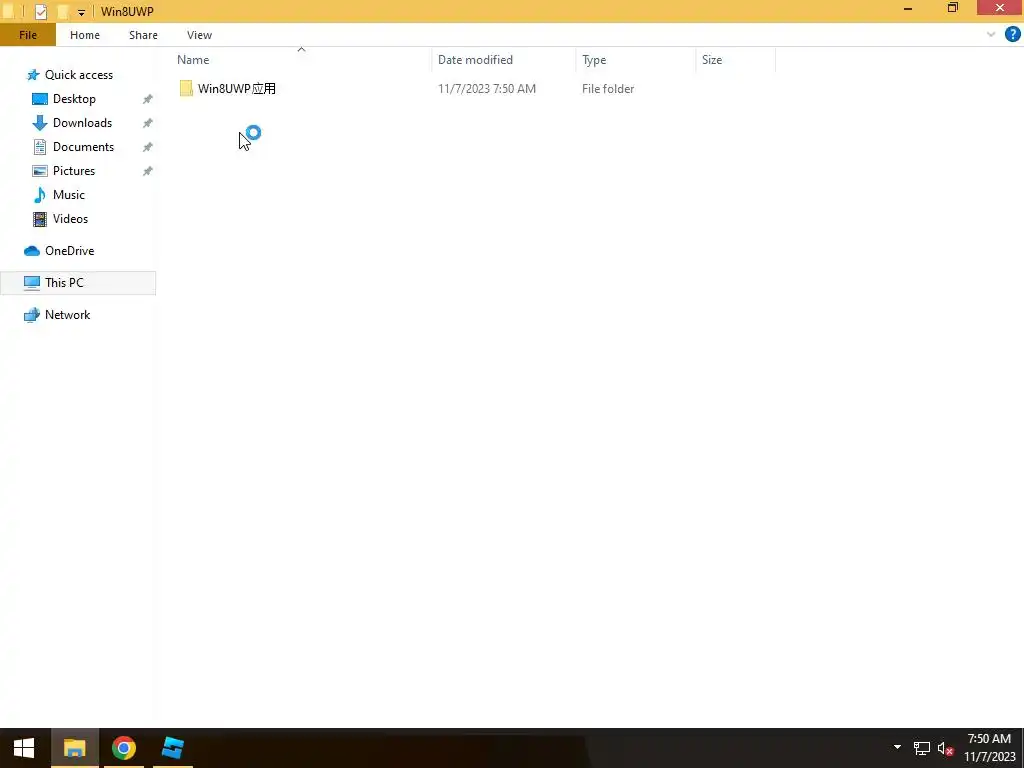This screenshot has width=1024, height=768.
Task: Open OneDrive in the navigation pane
Action: (x=69, y=251)
